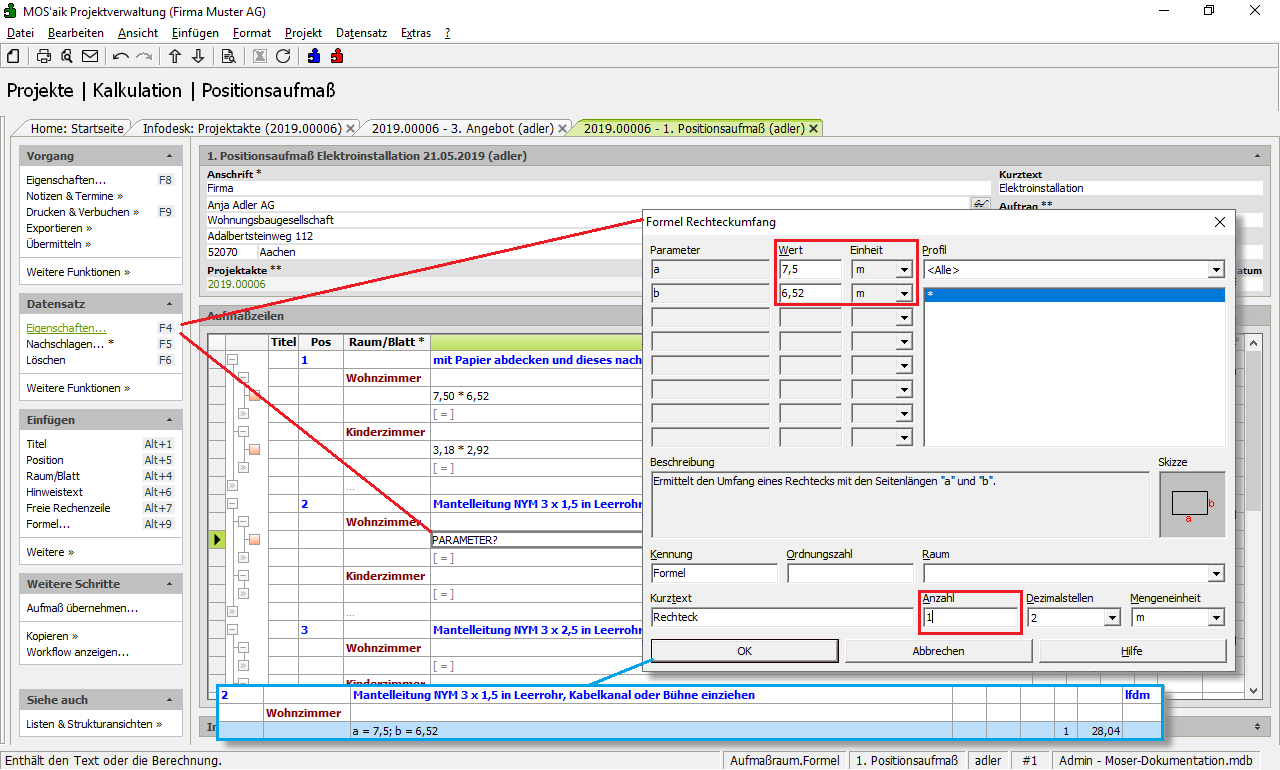Screen dimensions: 1280x770
Task: Click the refresh icon in toolbar
Action: (283, 56)
